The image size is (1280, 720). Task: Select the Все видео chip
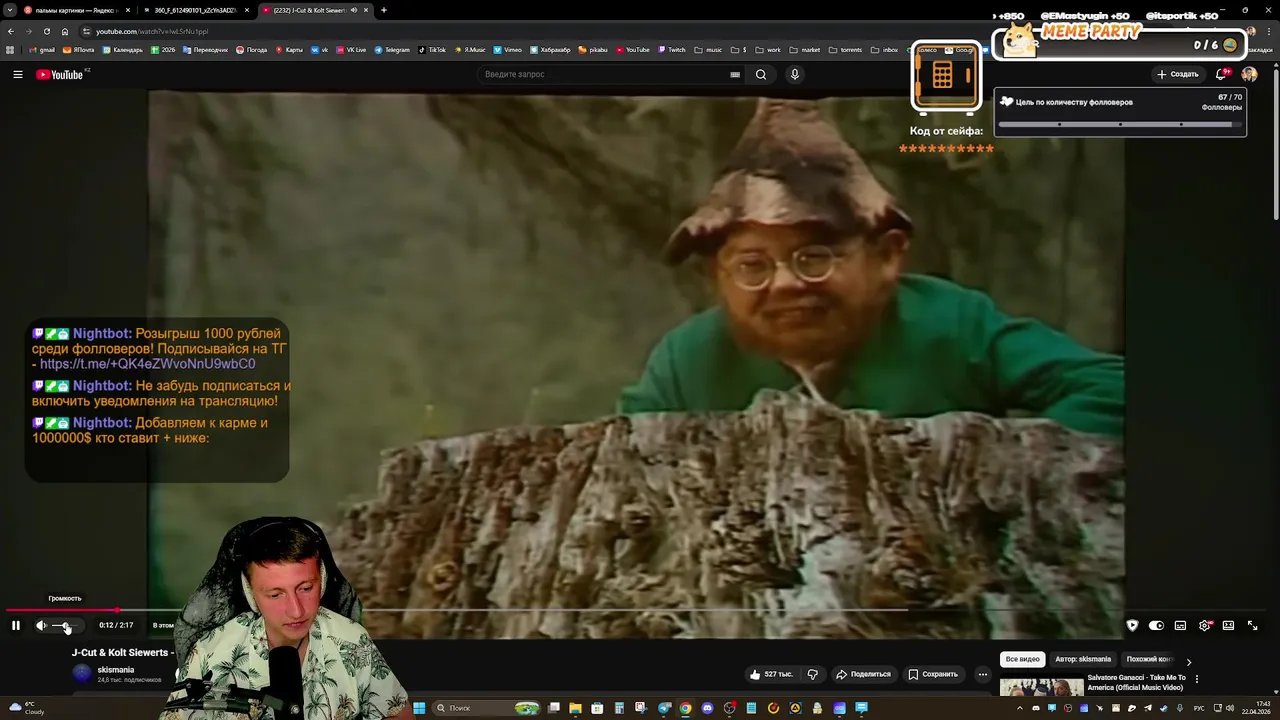pos(1022,659)
